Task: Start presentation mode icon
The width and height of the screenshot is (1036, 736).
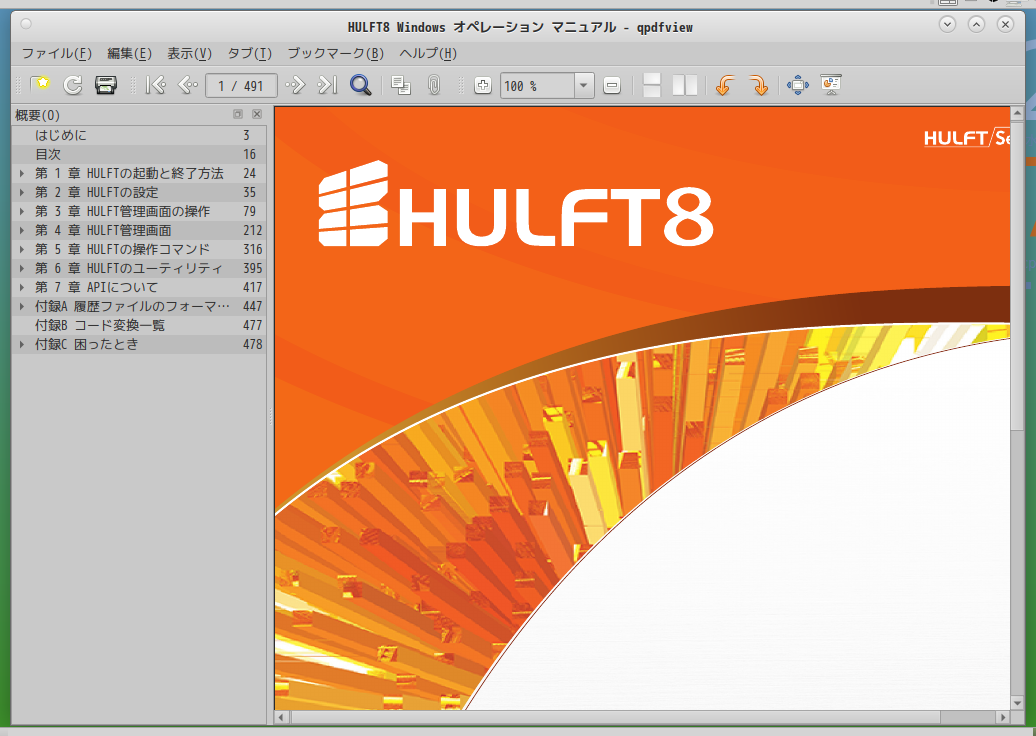Action: coord(831,85)
